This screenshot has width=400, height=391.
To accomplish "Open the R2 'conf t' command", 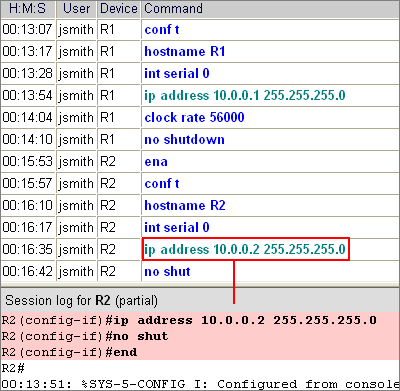I will point(162,184).
